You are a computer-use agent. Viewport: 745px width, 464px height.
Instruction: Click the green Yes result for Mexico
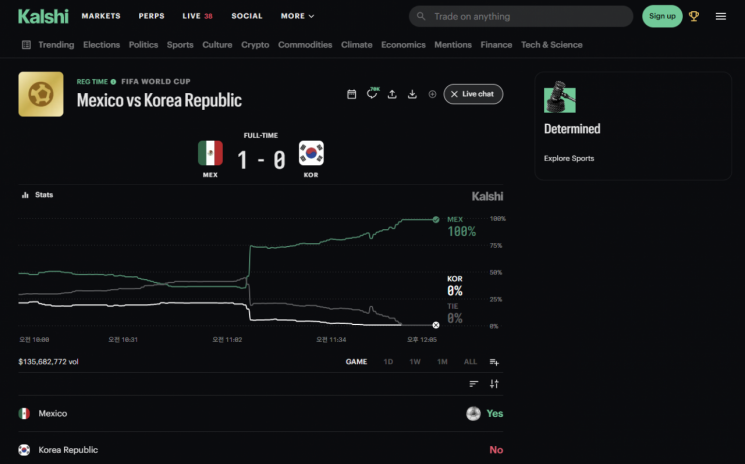click(x=495, y=414)
